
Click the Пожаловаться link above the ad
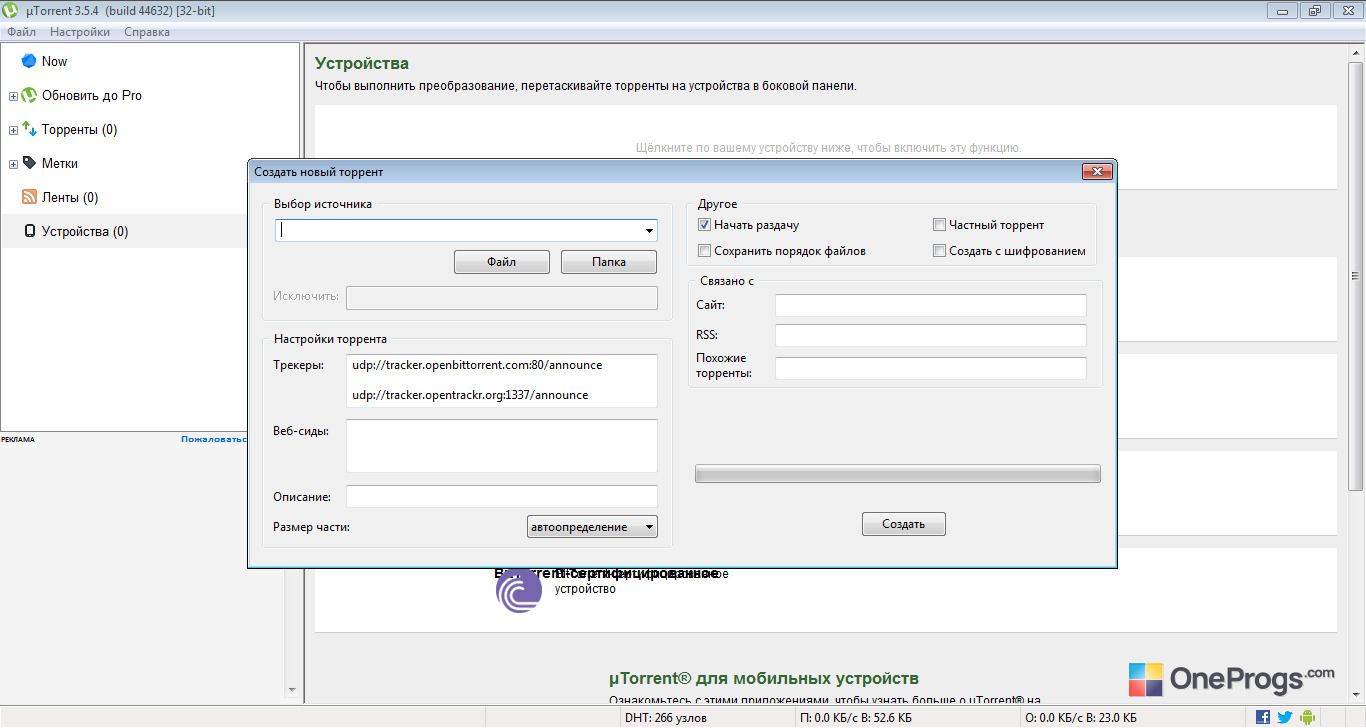[214, 439]
